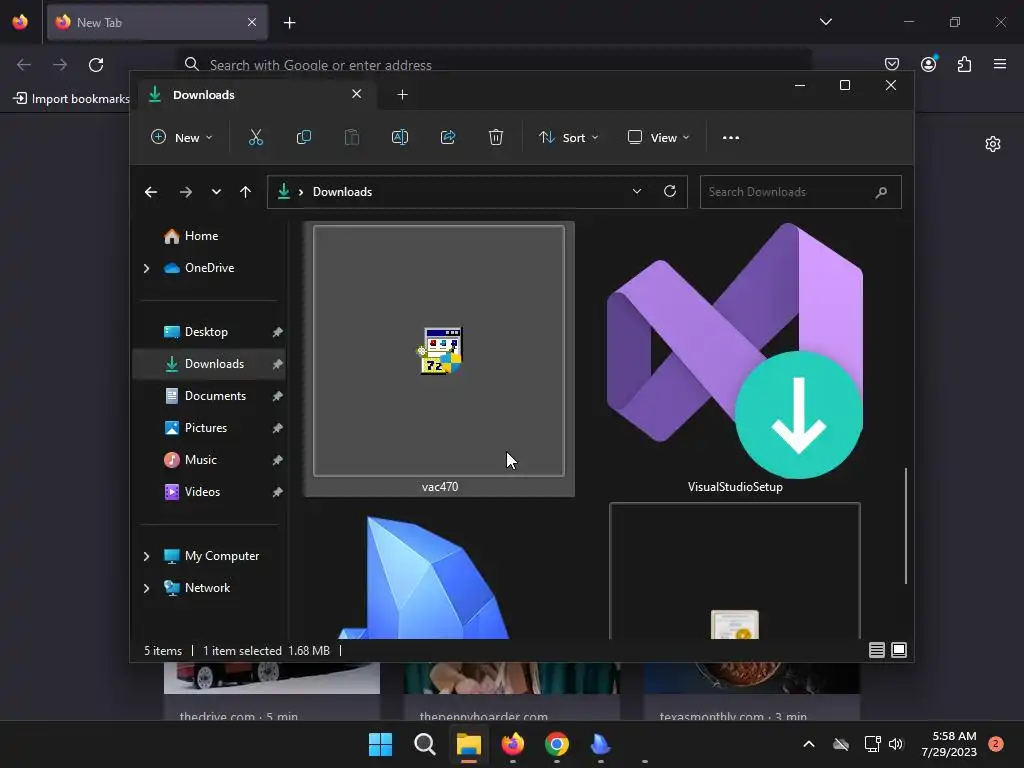Viewport: 1024px width, 768px height.
Task: Open Firefox Pocket save icon
Action: point(891,64)
